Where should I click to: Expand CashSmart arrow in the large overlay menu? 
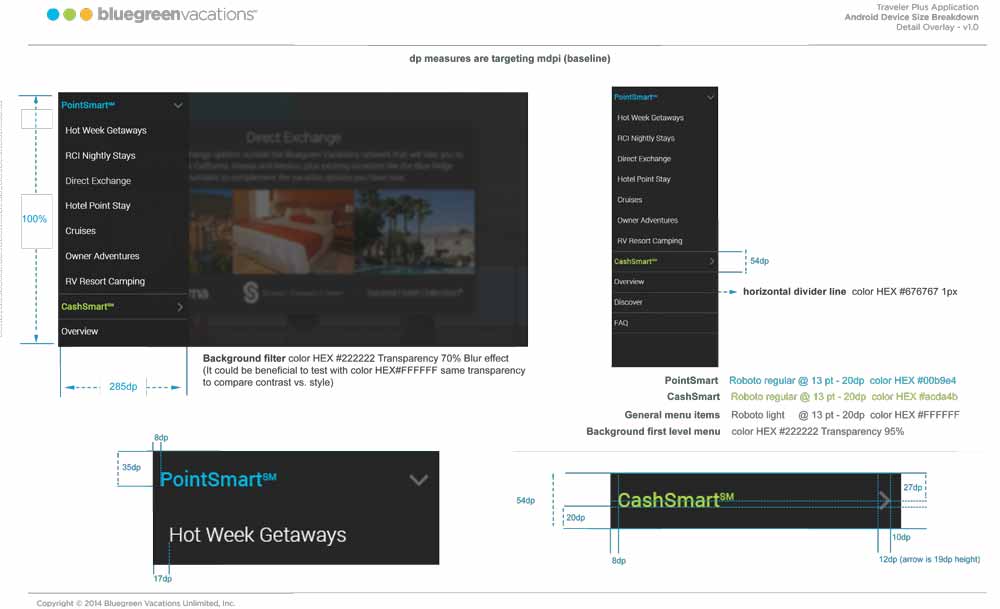point(180,307)
